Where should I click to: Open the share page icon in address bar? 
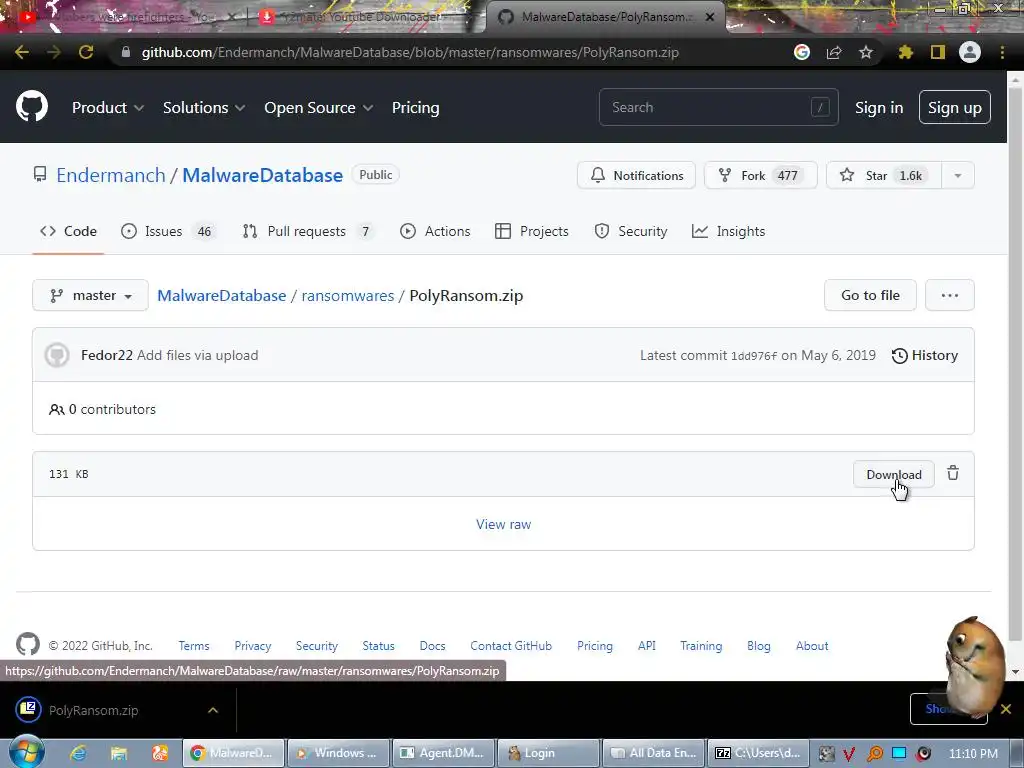point(834,52)
